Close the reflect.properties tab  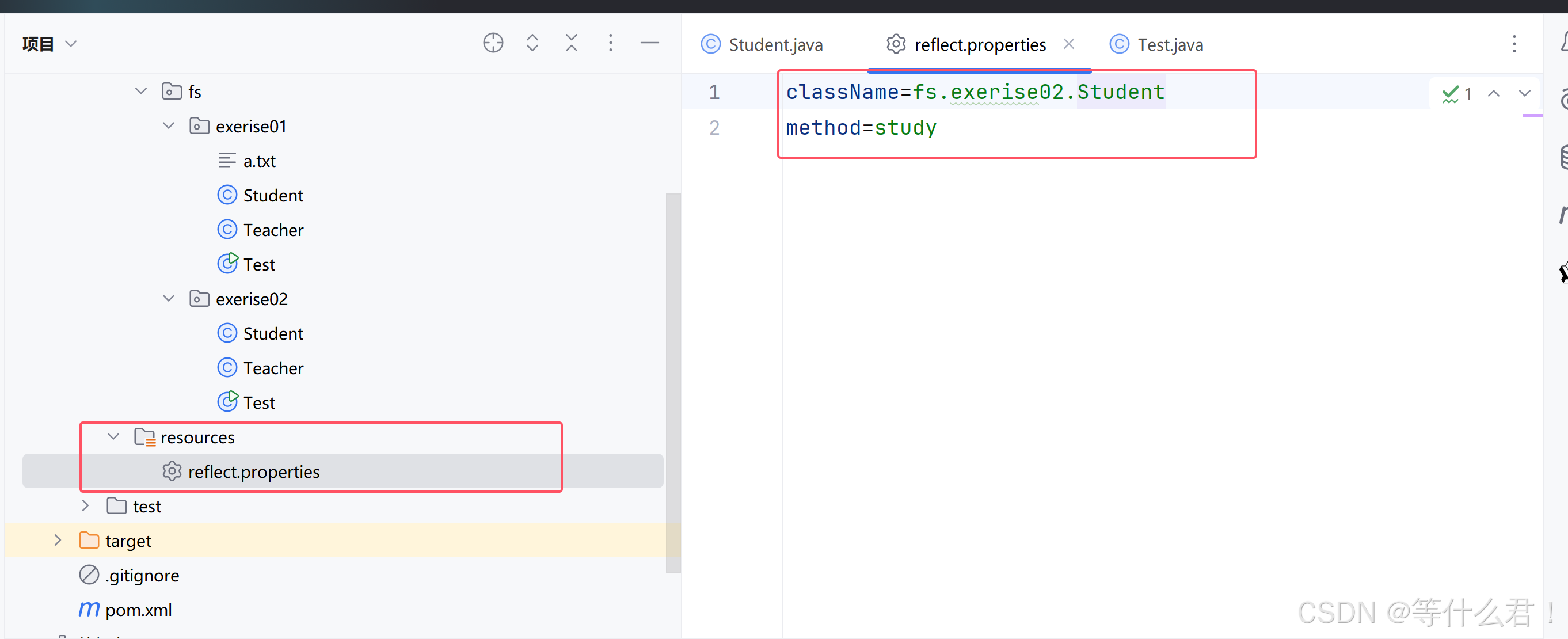tap(1068, 44)
